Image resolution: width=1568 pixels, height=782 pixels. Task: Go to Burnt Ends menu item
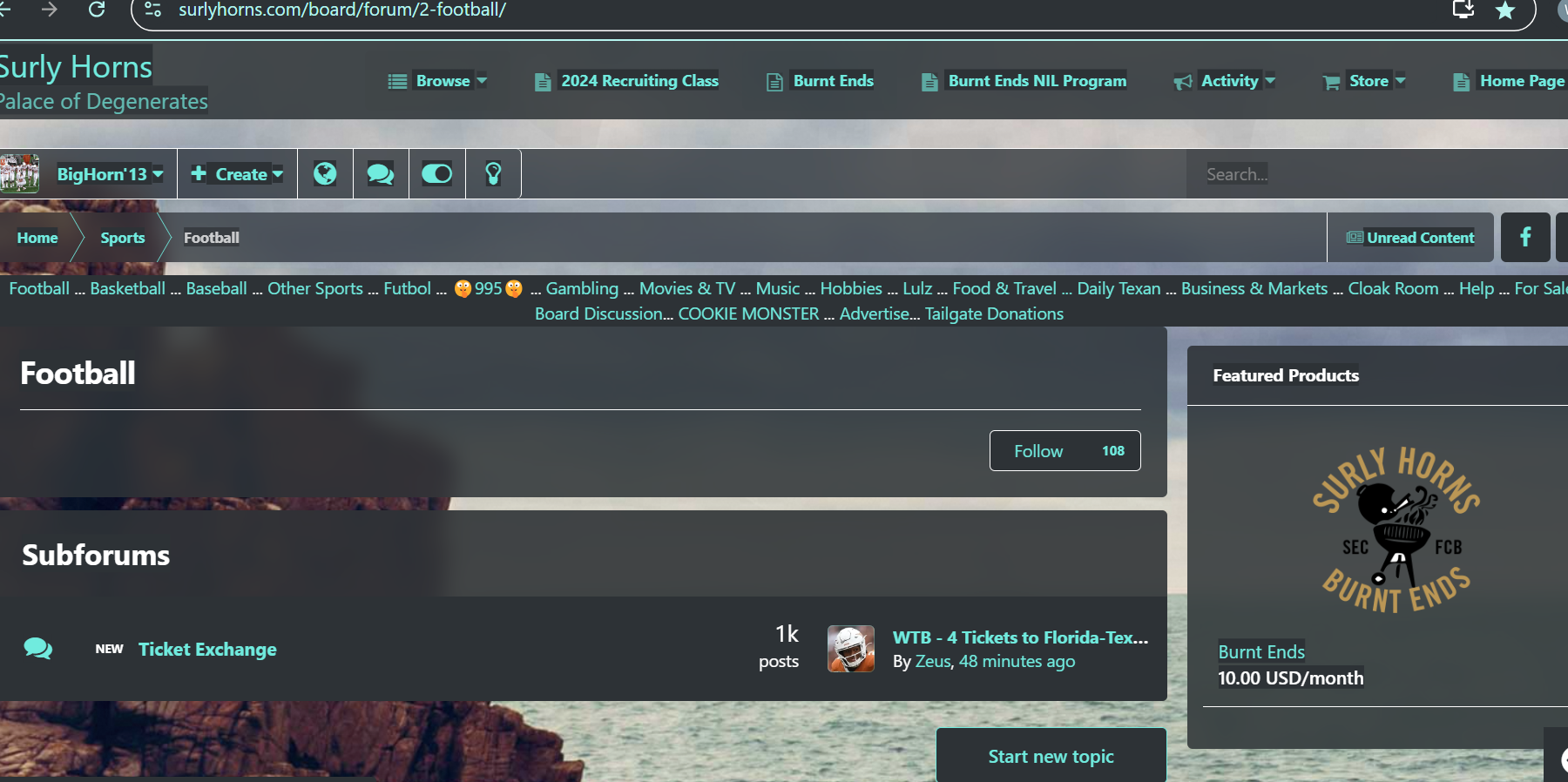[x=821, y=81]
